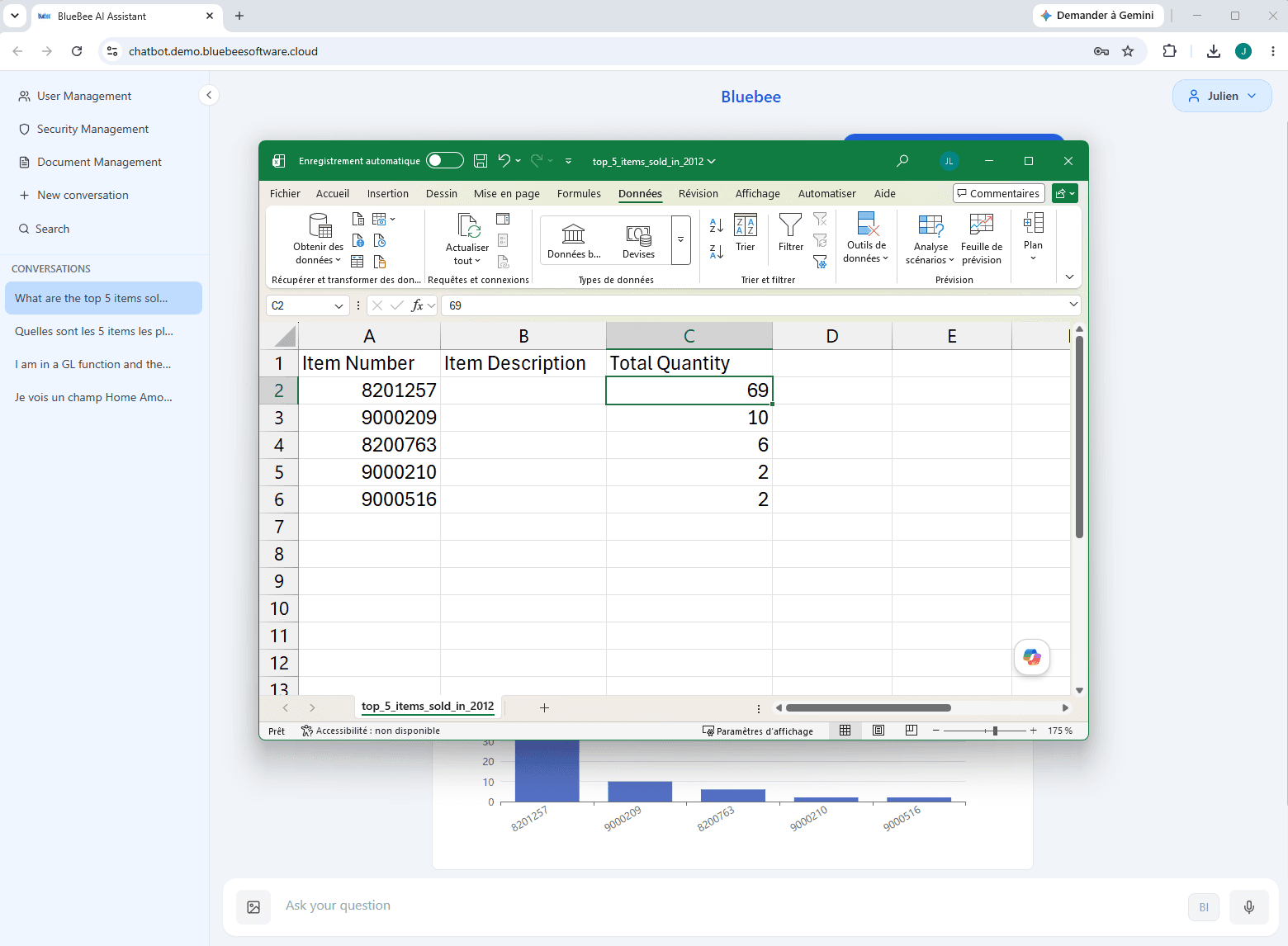This screenshot has width=1288, height=946.
Task: Click the existing connections icon
Action: (x=380, y=262)
